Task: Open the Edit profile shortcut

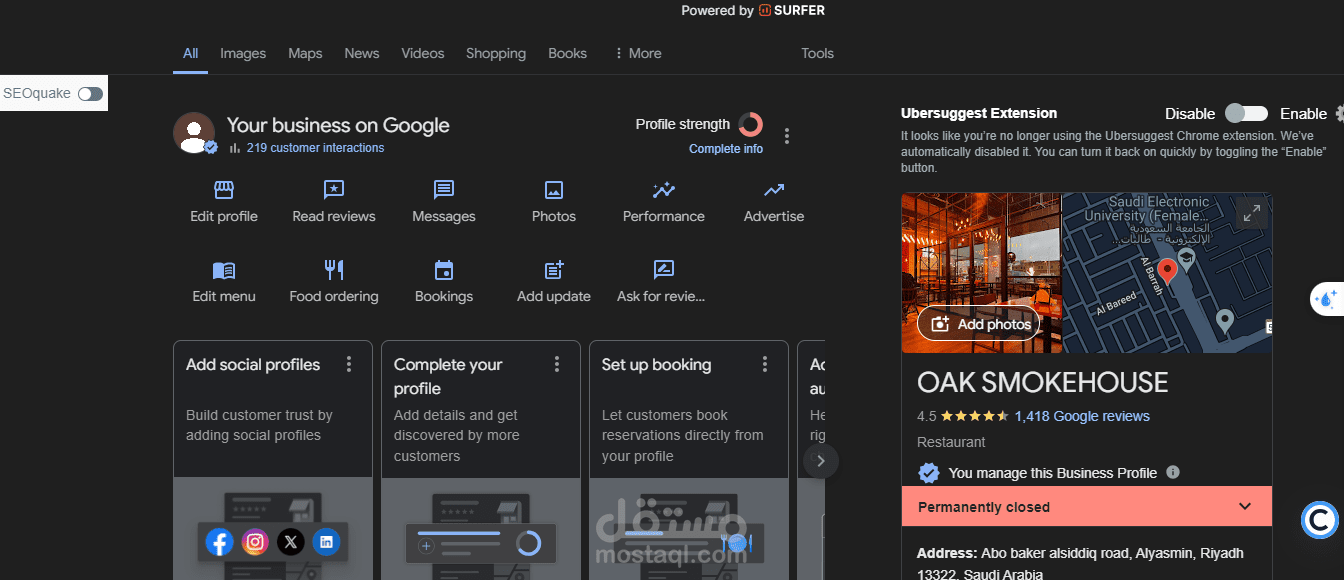Action: 224,202
